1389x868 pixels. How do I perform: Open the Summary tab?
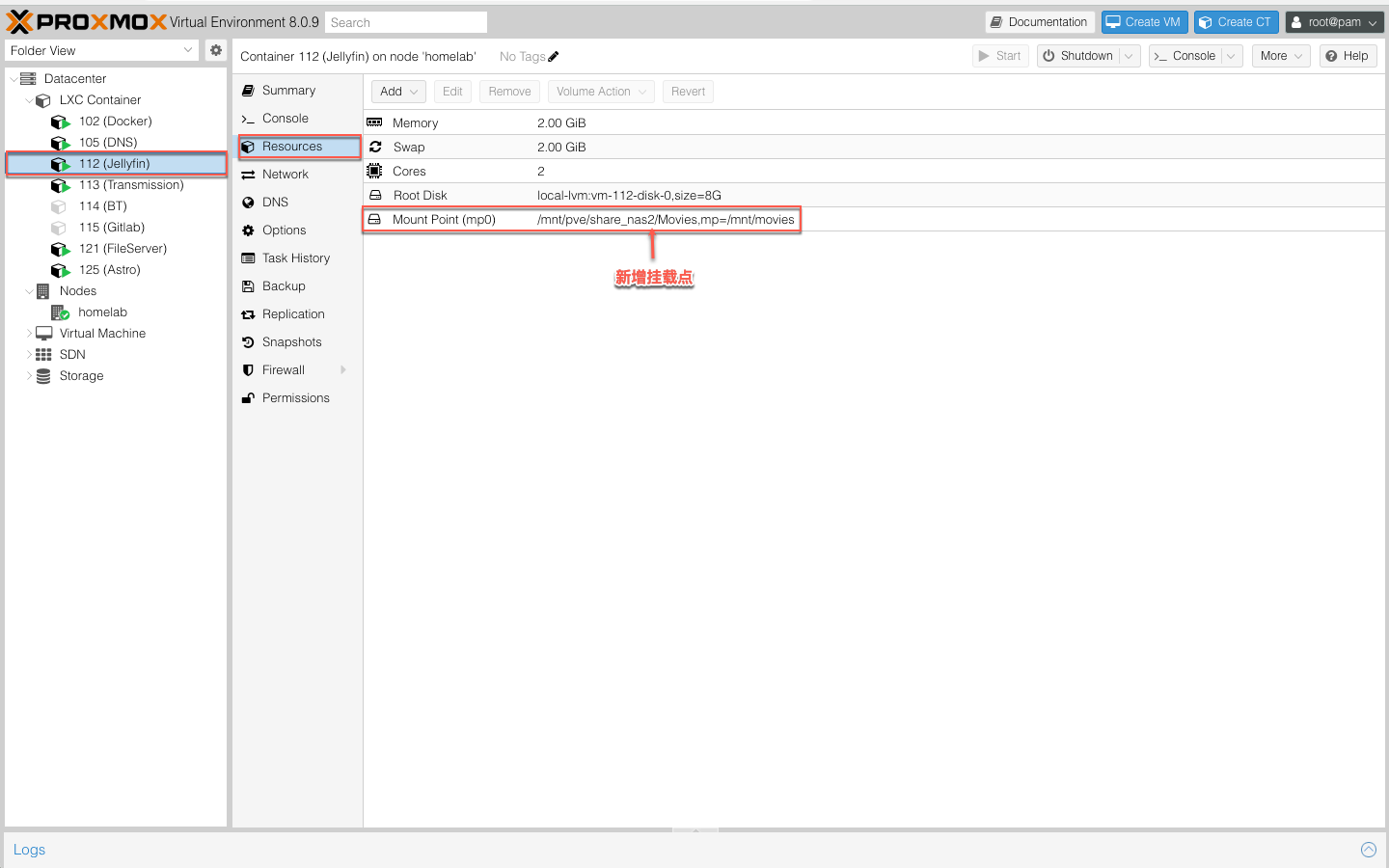tap(298, 90)
